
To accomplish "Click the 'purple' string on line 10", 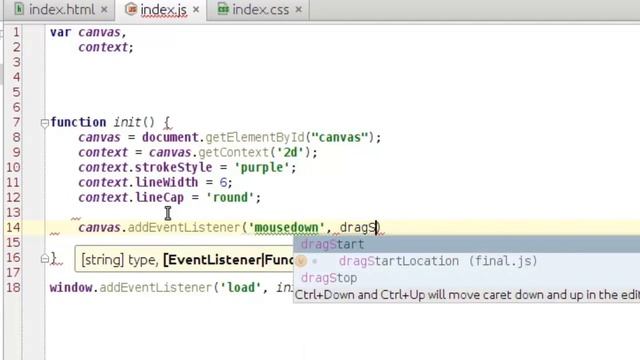I will click(x=262, y=167).
